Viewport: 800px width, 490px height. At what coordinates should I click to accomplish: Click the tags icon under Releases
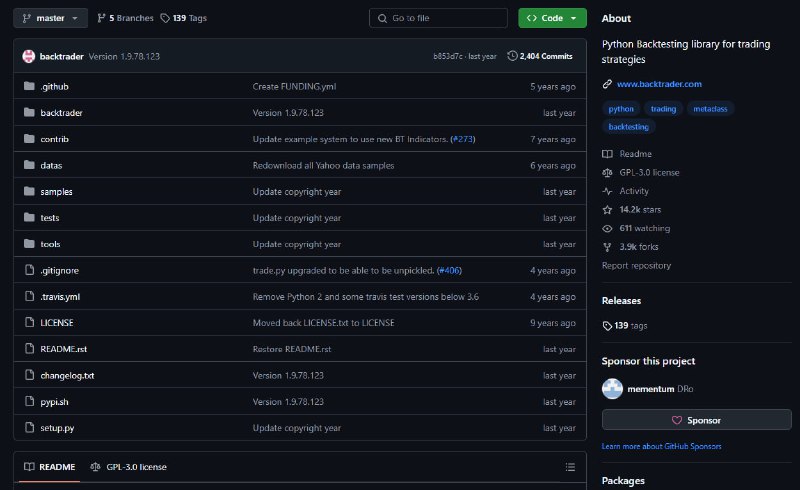[x=607, y=326]
